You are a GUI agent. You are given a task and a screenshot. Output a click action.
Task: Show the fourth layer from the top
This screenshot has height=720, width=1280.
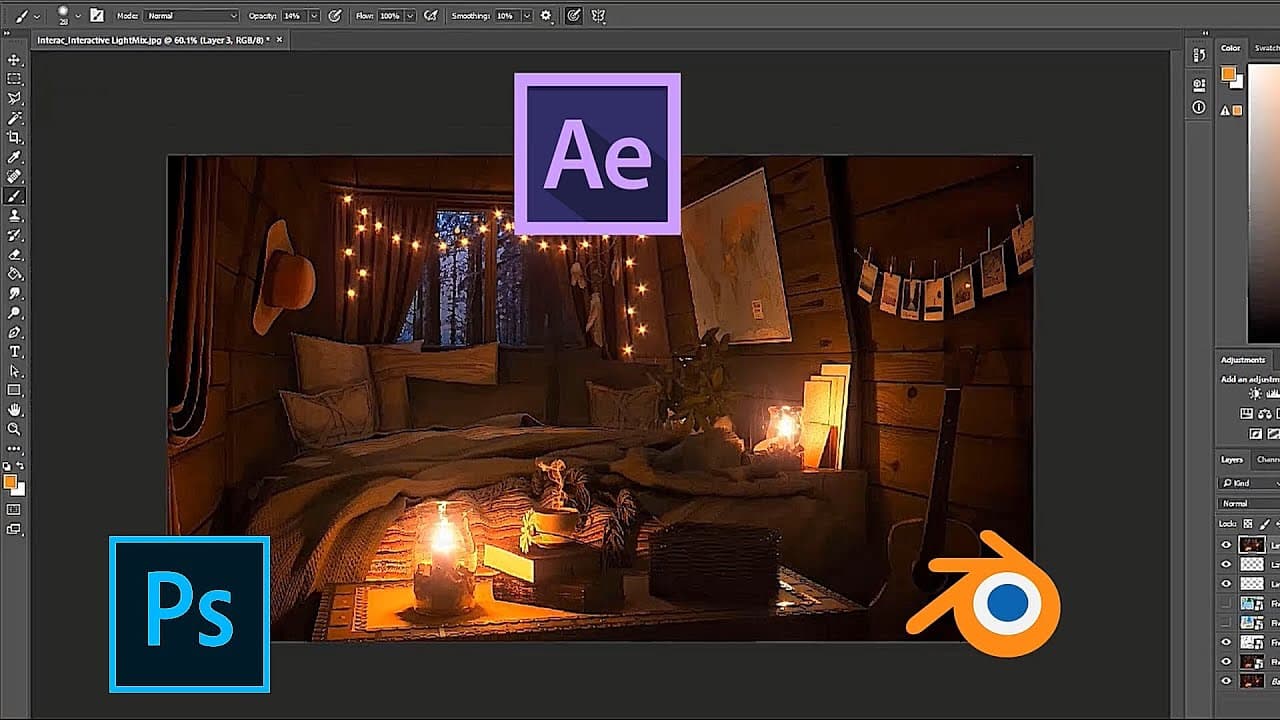1227,603
